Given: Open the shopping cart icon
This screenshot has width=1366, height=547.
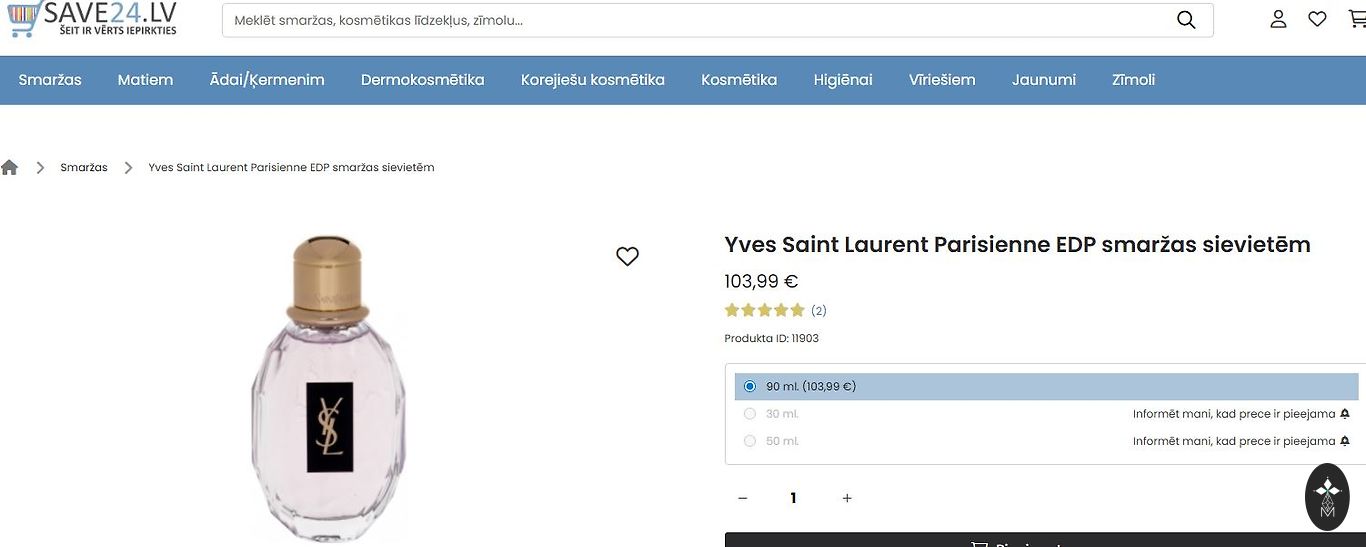Looking at the screenshot, I should (x=1356, y=19).
